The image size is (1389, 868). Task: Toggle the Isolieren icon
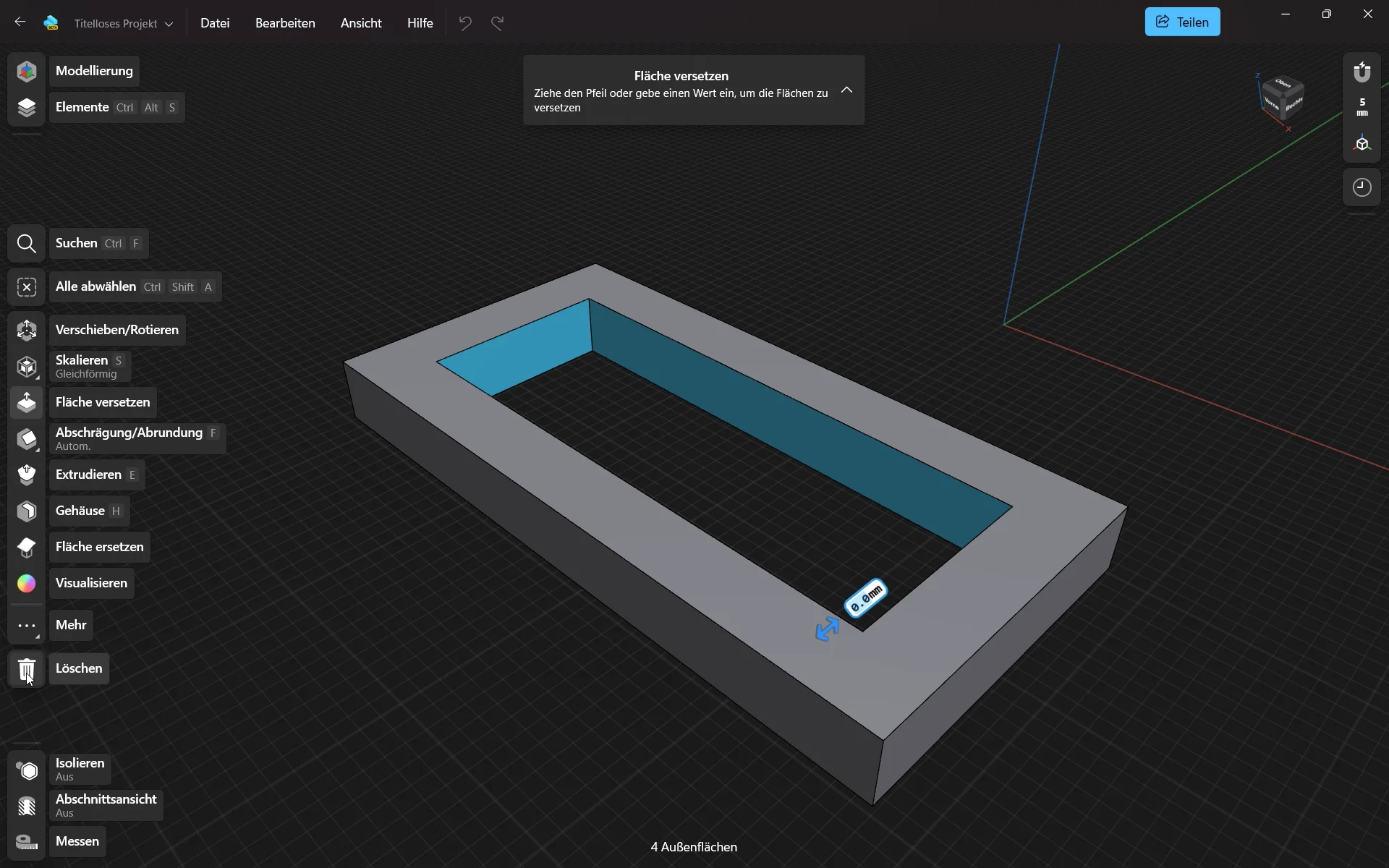[27, 770]
